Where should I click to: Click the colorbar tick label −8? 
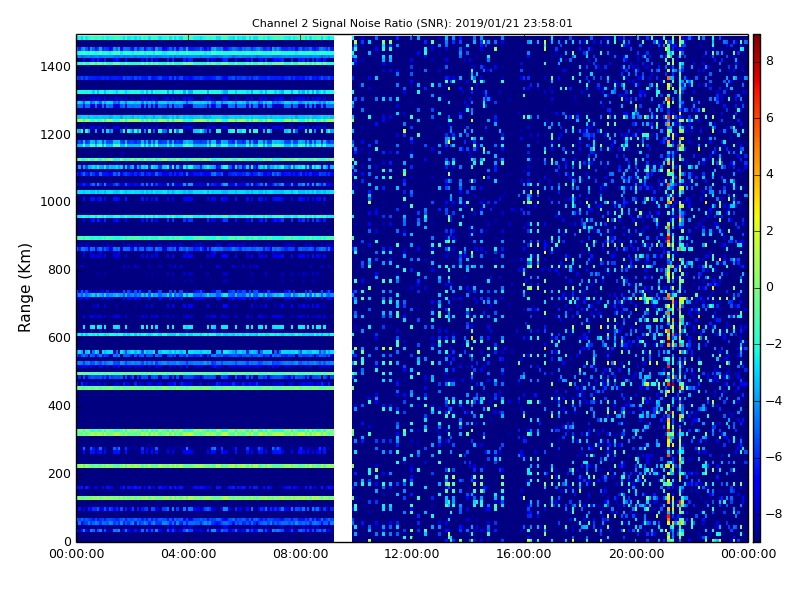(x=774, y=514)
